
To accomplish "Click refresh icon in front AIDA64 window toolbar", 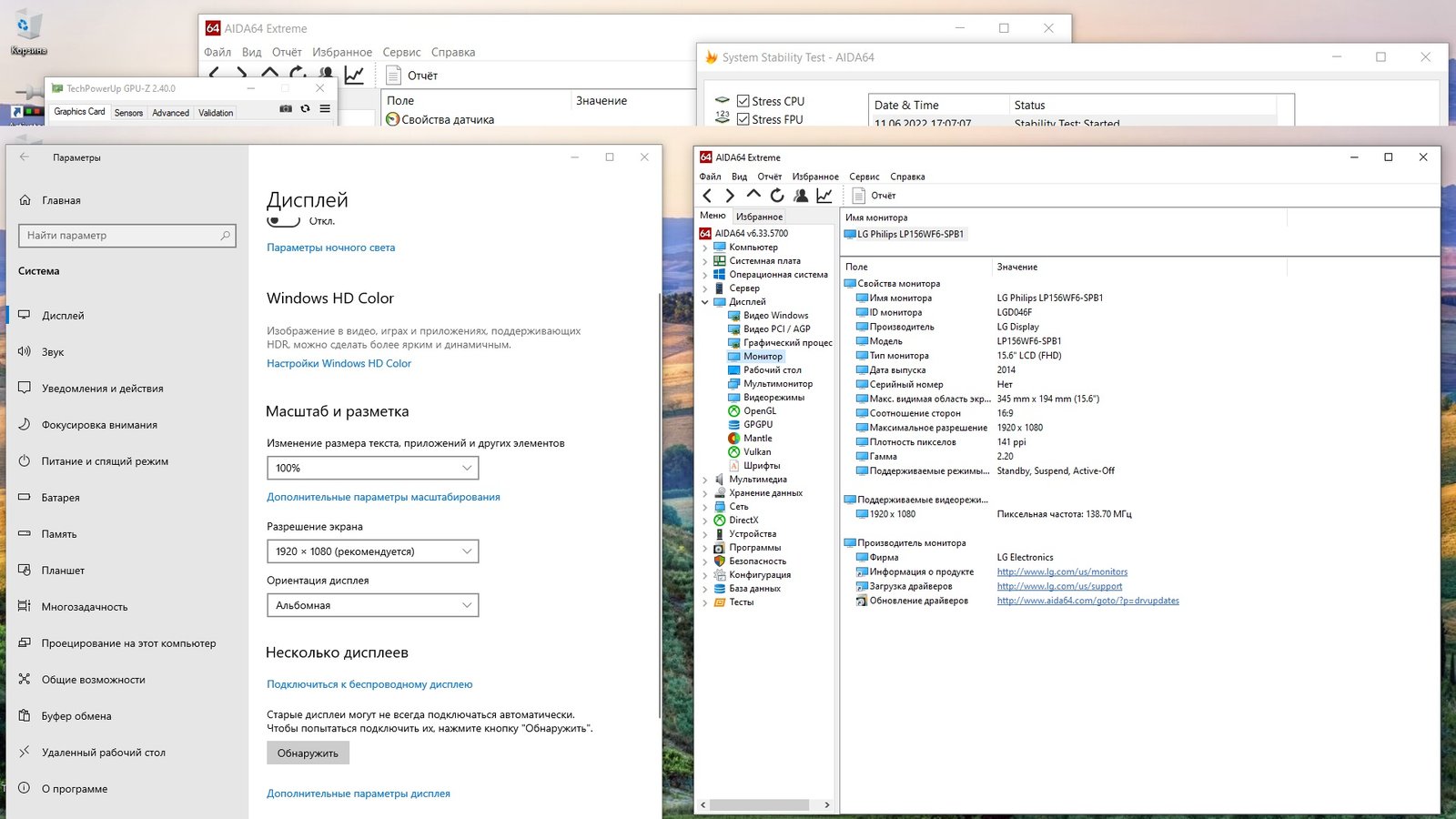I will pyautogui.click(x=777, y=196).
